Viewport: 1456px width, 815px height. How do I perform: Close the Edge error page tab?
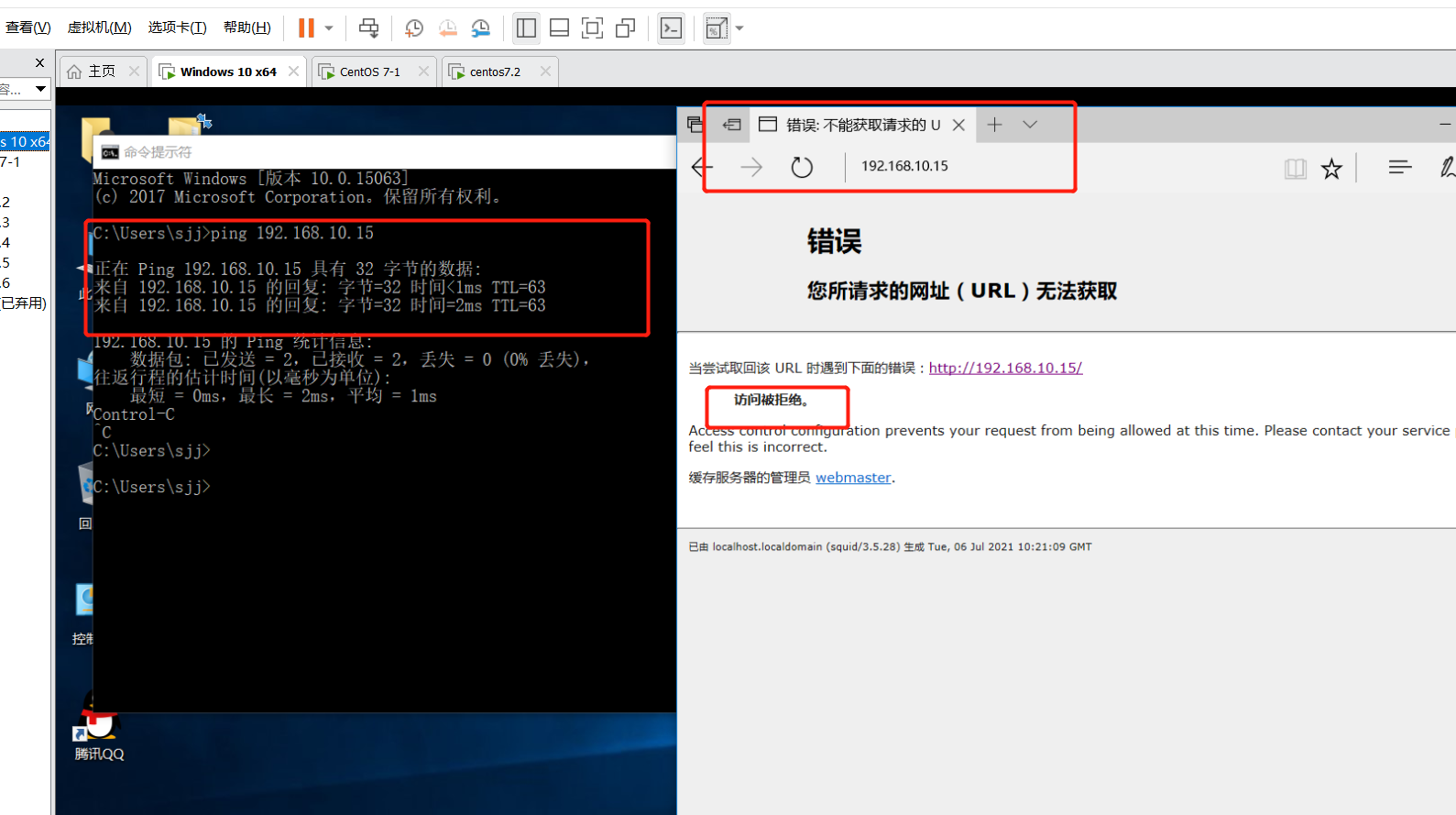[x=958, y=125]
